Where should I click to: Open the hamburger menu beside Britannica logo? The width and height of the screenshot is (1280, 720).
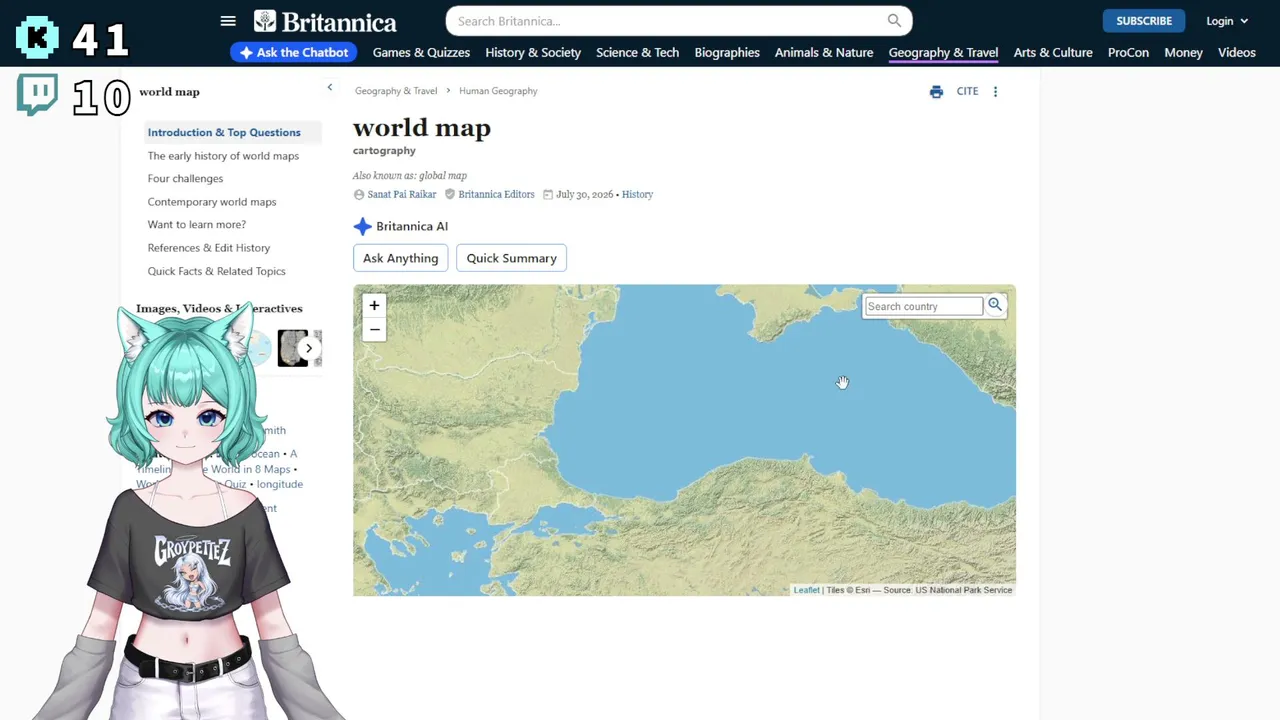point(228,21)
